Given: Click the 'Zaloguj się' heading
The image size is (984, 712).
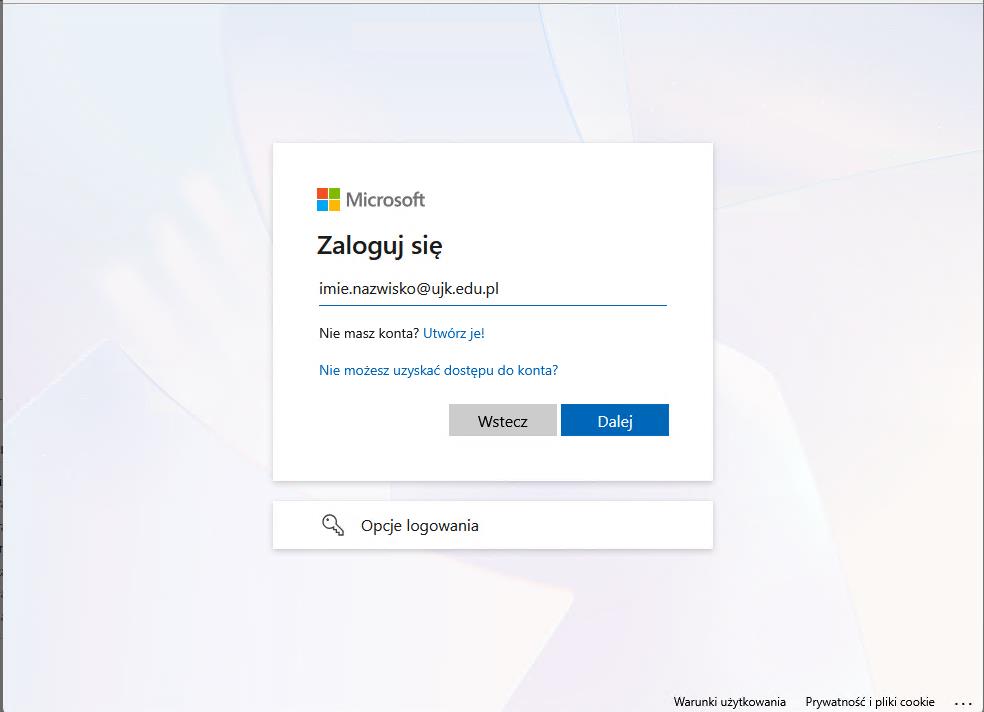Looking at the screenshot, I should pos(380,245).
